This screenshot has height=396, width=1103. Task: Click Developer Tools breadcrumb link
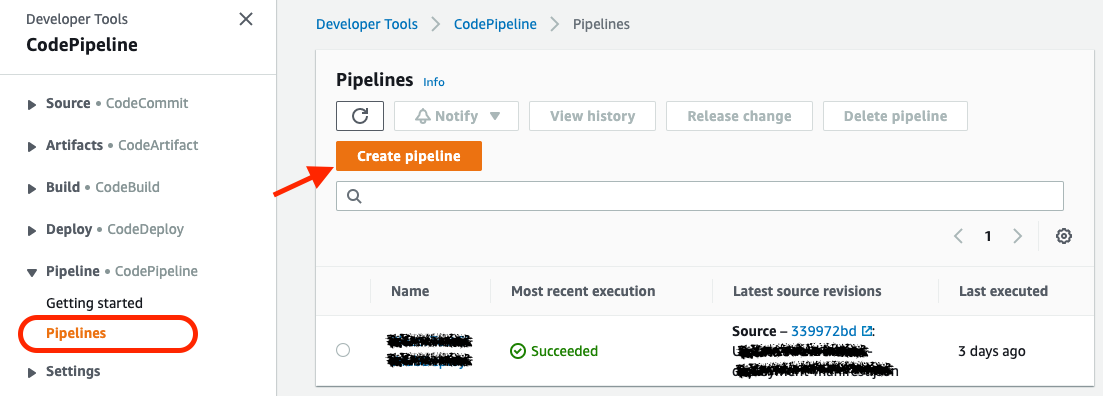[366, 24]
